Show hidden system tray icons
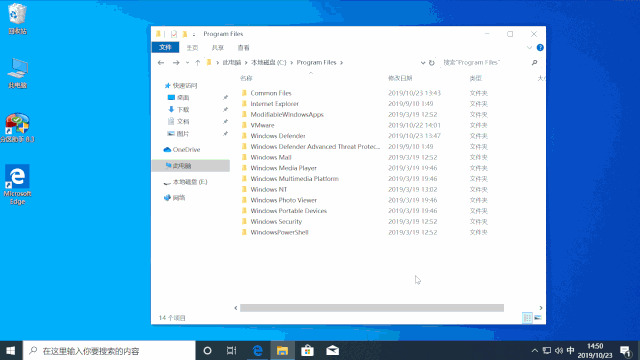The image size is (640, 360). pyautogui.click(x=534, y=351)
